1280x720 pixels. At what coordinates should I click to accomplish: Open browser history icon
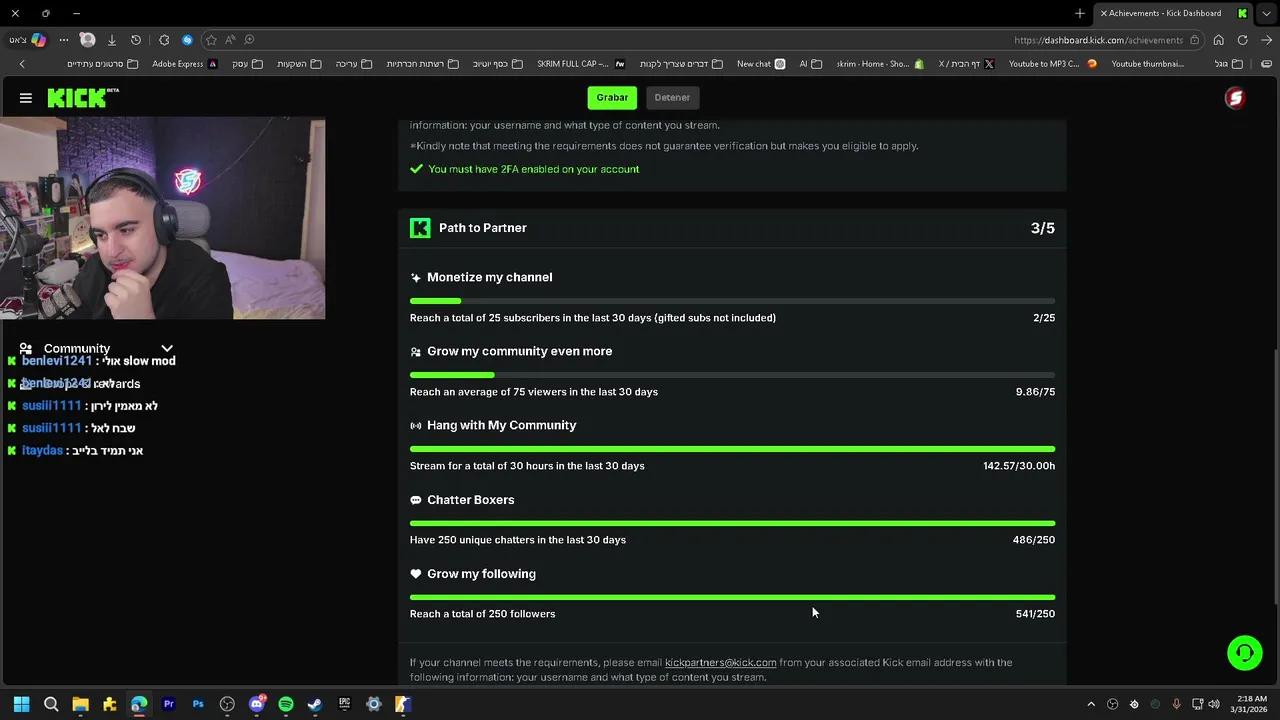[136, 40]
